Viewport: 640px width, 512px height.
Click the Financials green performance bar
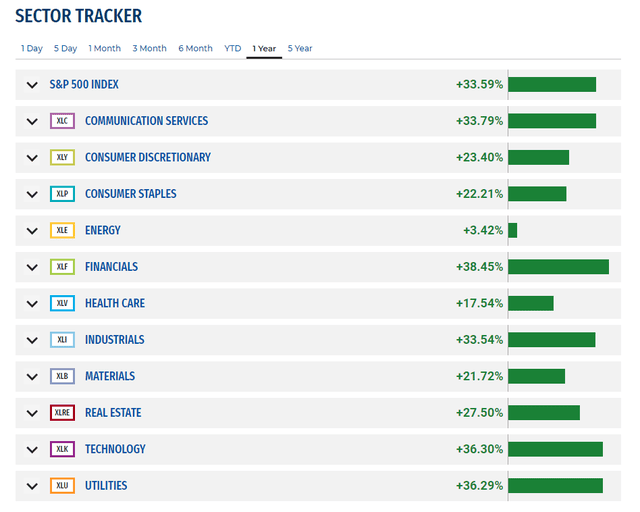pyautogui.click(x=558, y=267)
